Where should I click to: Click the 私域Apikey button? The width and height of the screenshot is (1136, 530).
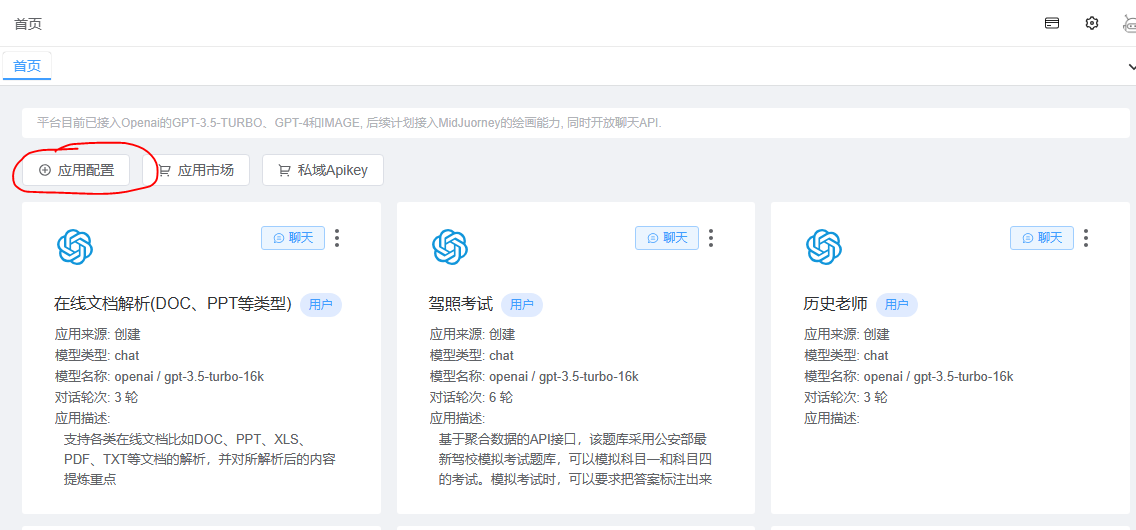(322, 170)
